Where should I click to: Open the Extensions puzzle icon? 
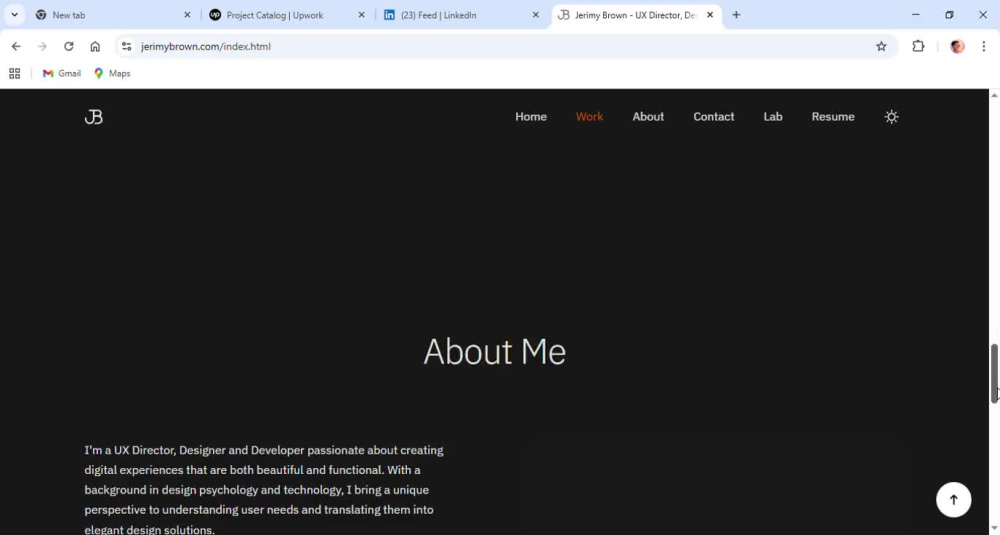(x=918, y=47)
